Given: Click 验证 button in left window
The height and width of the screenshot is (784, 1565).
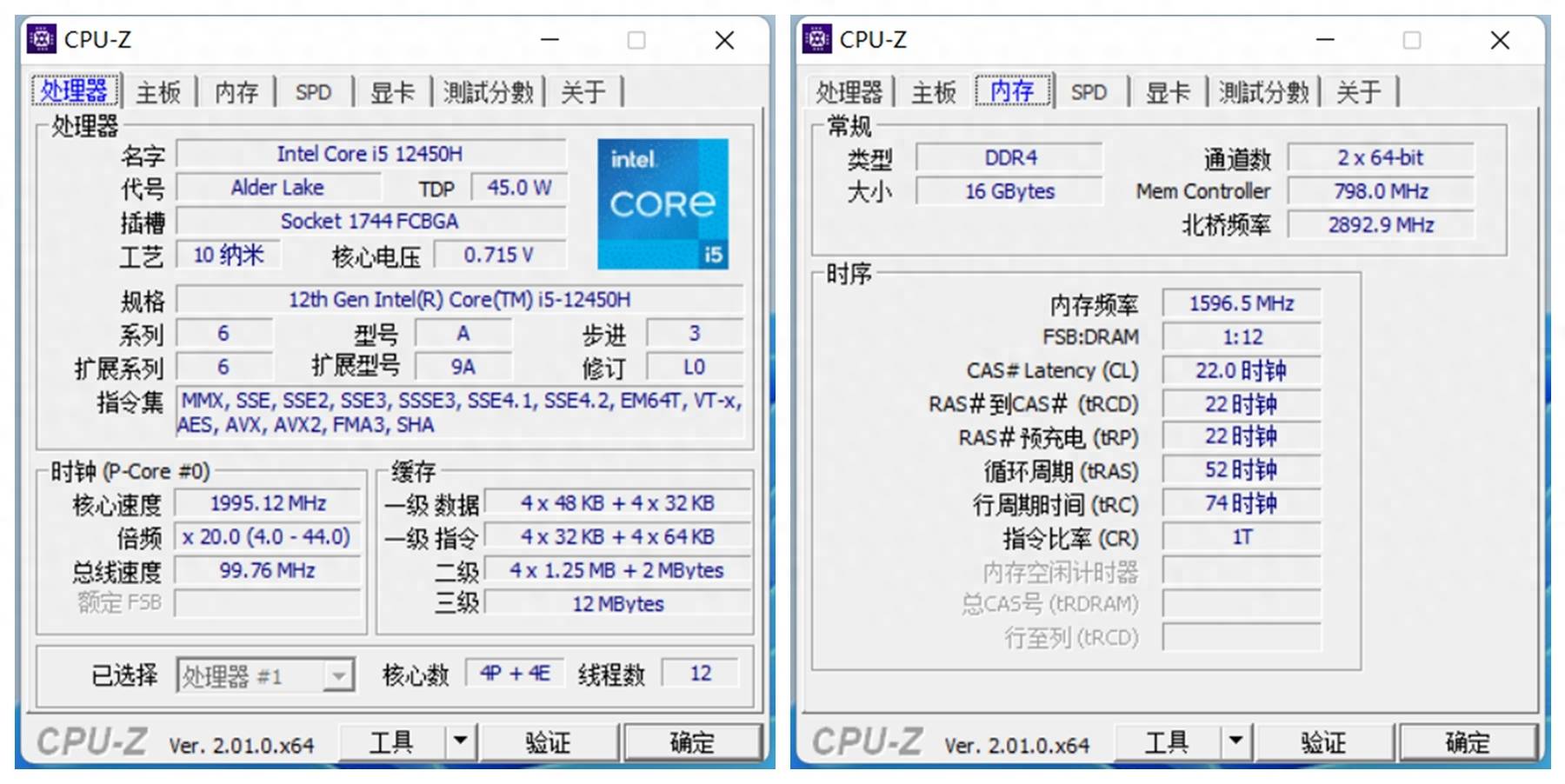Looking at the screenshot, I should coord(549,742).
